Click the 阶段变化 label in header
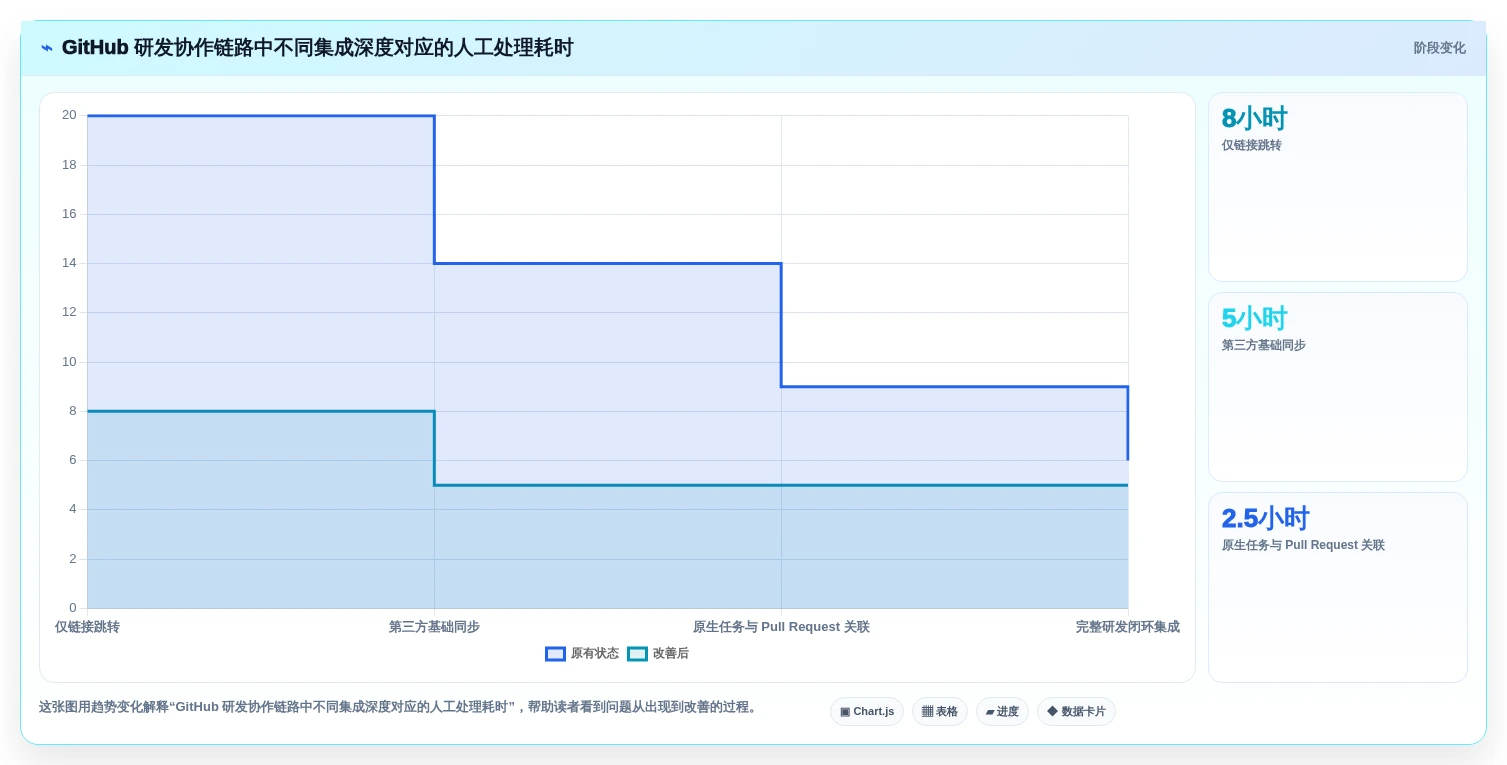The height and width of the screenshot is (765, 1507). click(x=1439, y=48)
